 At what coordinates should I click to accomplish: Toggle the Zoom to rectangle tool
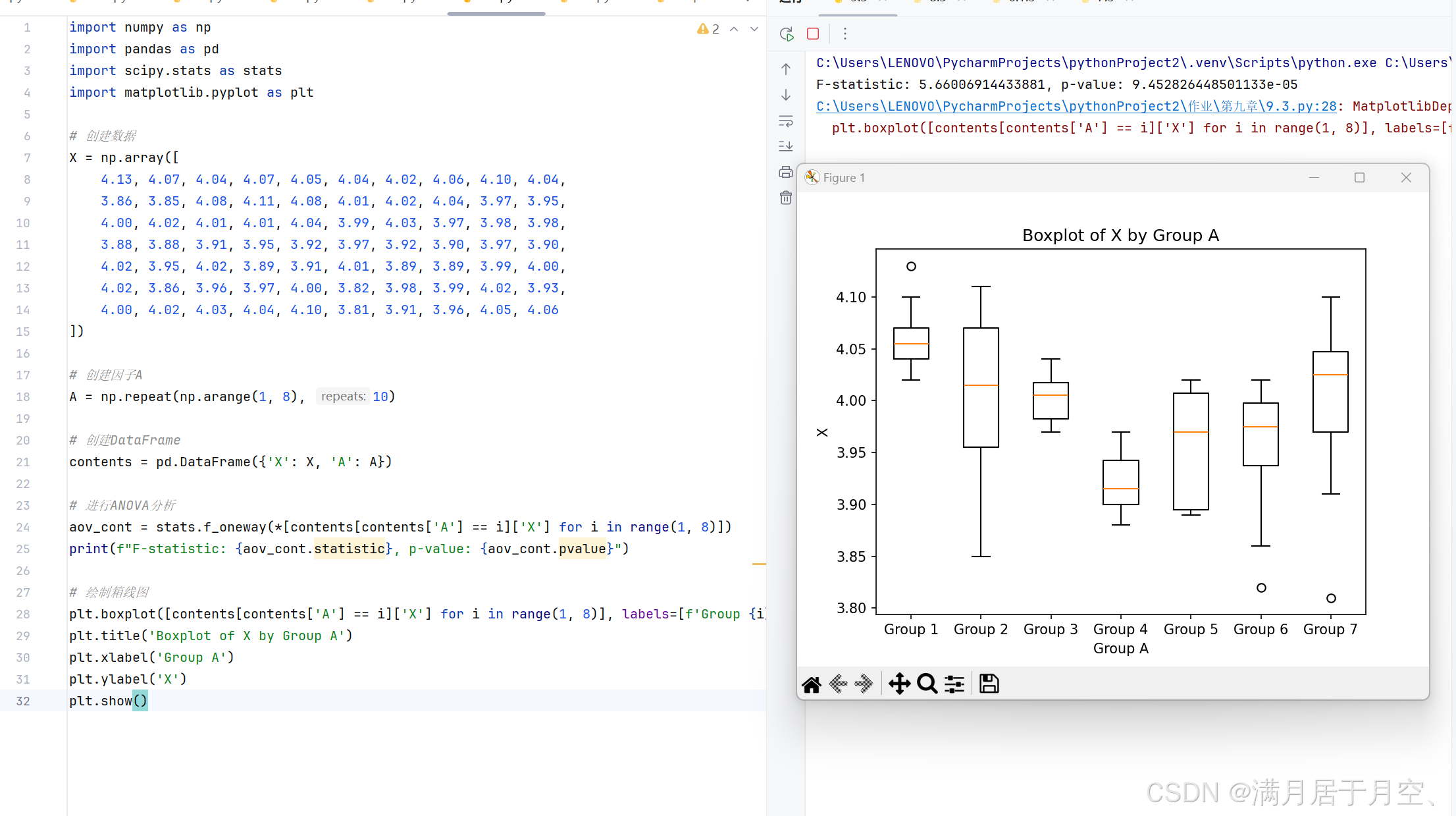click(927, 684)
